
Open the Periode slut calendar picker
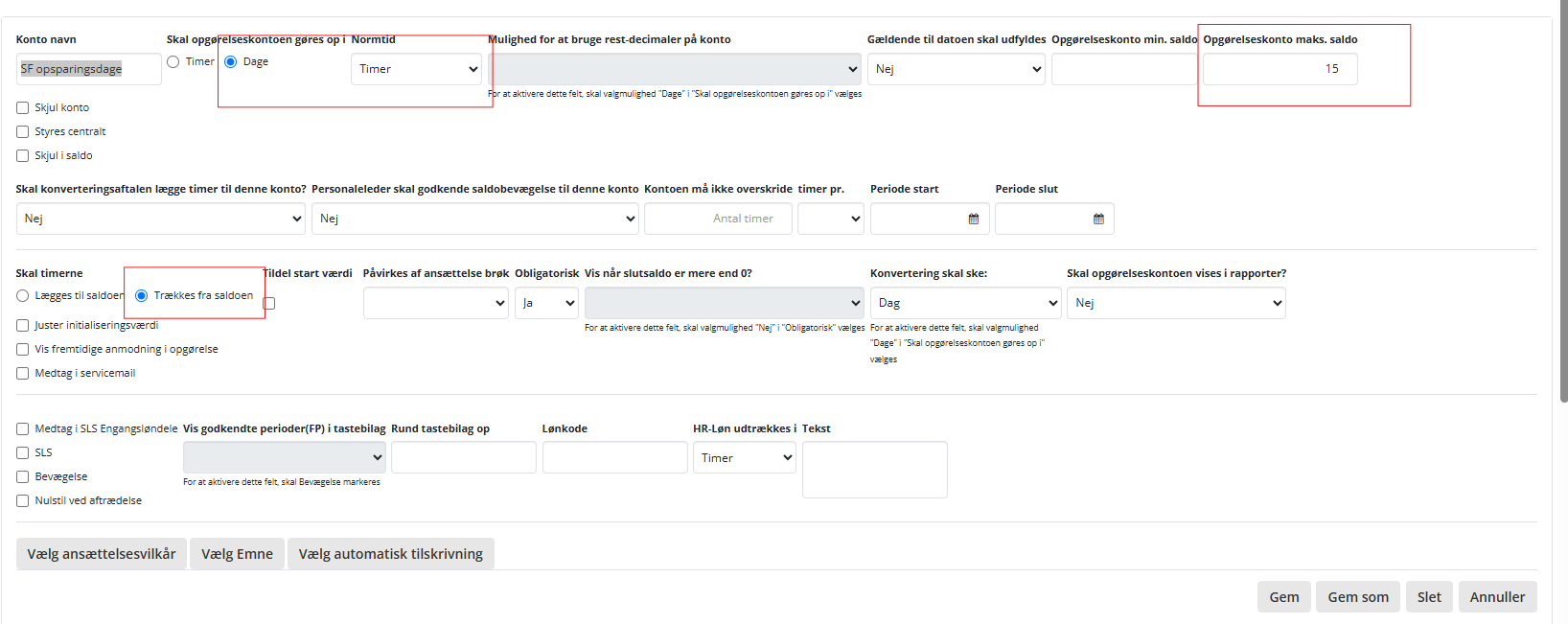(1098, 219)
